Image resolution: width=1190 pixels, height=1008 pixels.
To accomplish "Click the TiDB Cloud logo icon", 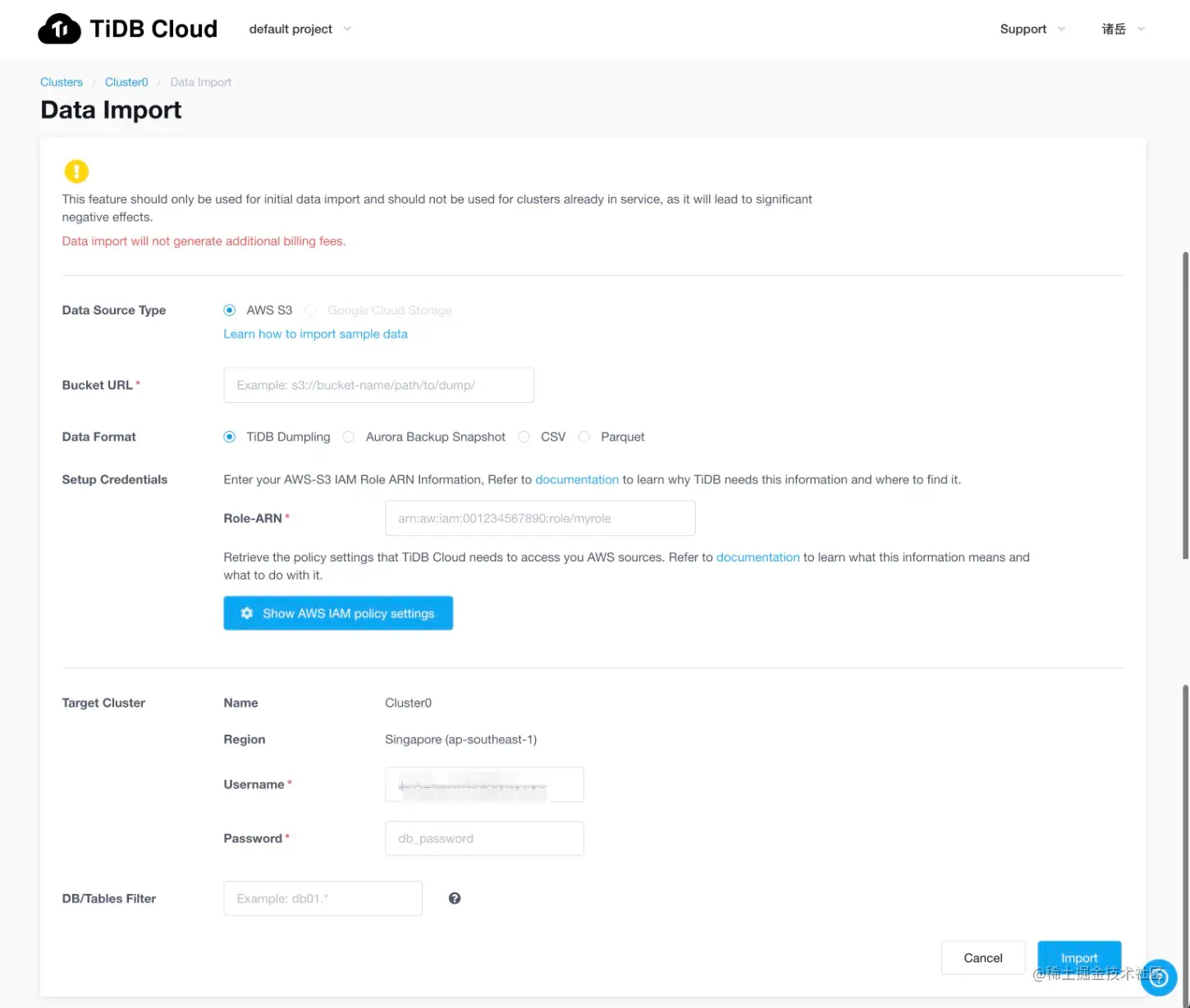I will (x=59, y=29).
